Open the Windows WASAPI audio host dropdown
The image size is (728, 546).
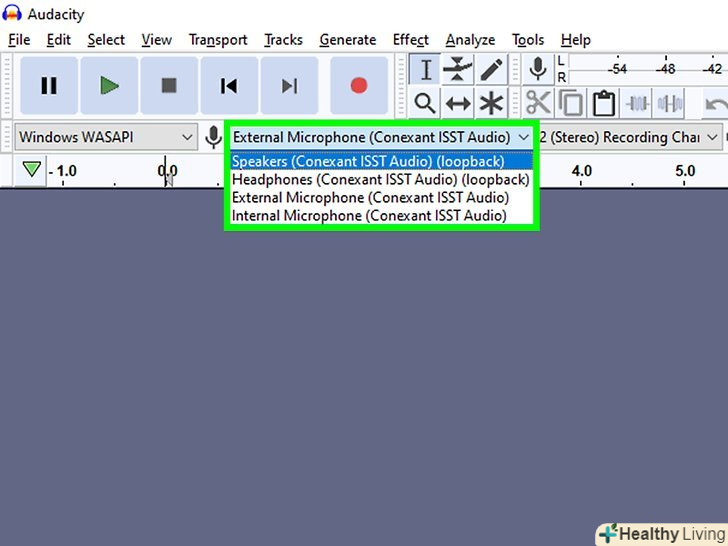tap(106, 137)
